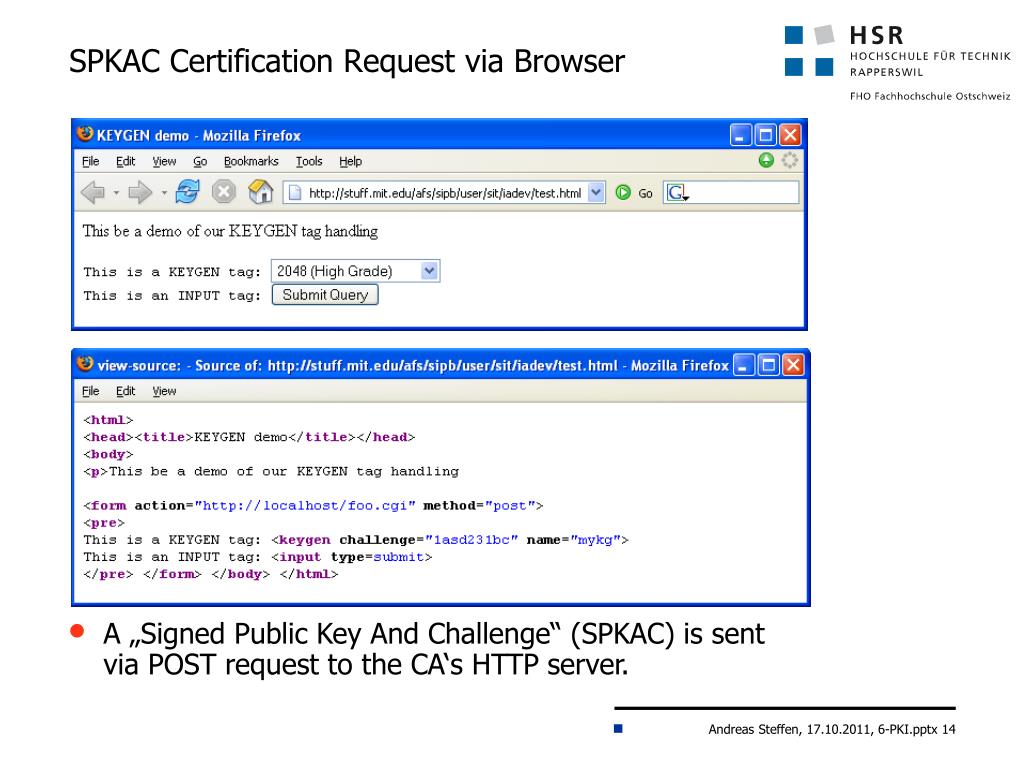Viewport: 1024px width, 768px height.
Task: Open the Bookmarks menu
Action: 251,161
